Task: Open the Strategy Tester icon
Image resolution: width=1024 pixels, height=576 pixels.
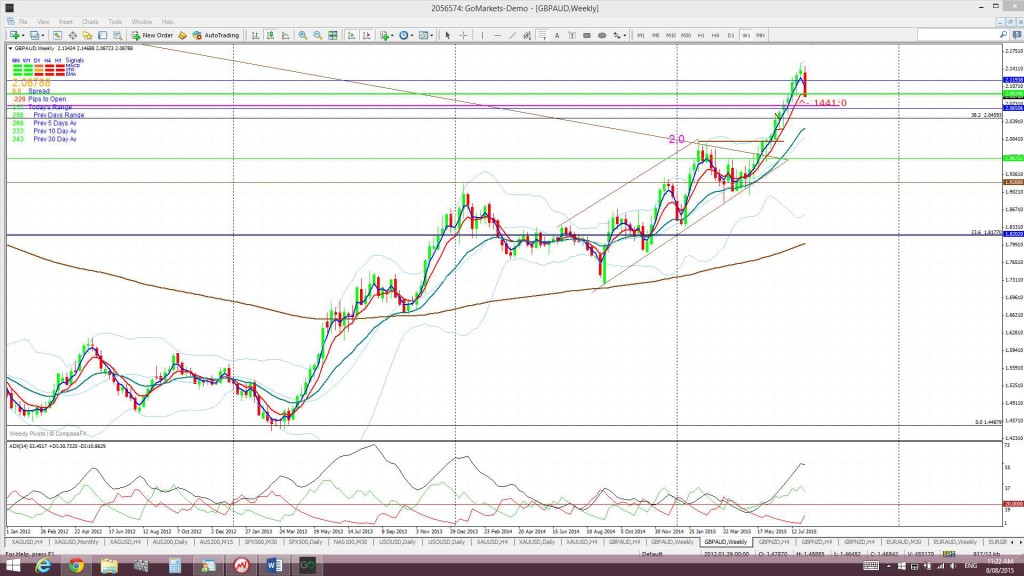Action: click(118, 35)
